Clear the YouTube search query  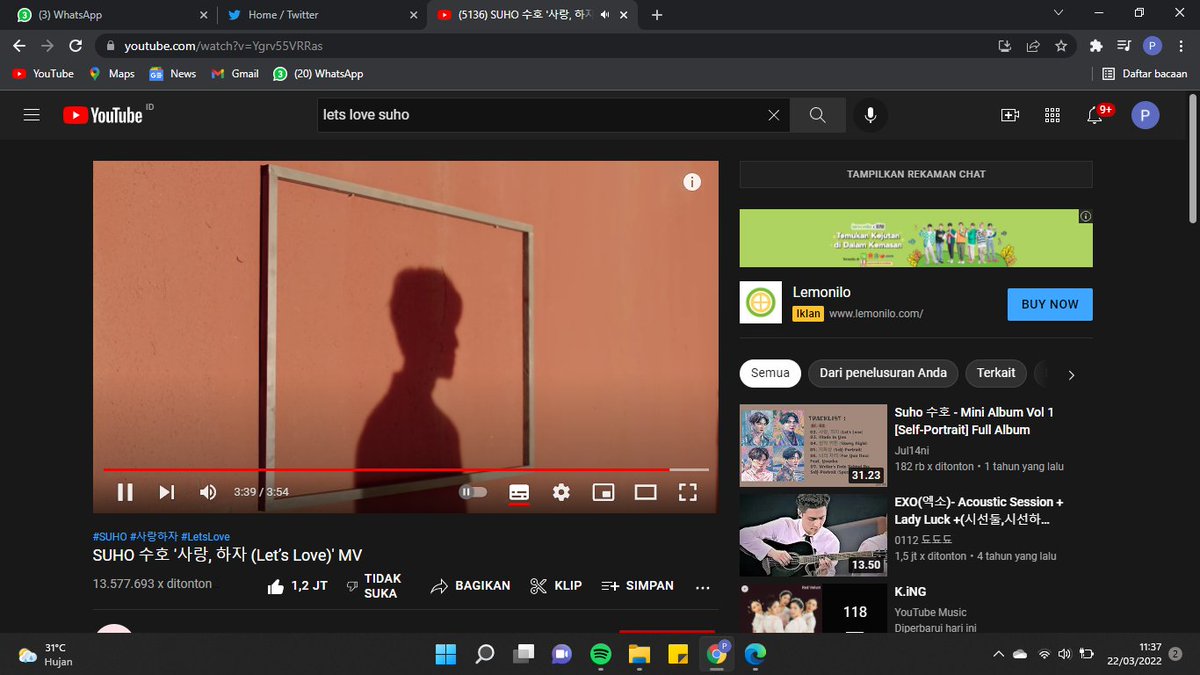[773, 115]
